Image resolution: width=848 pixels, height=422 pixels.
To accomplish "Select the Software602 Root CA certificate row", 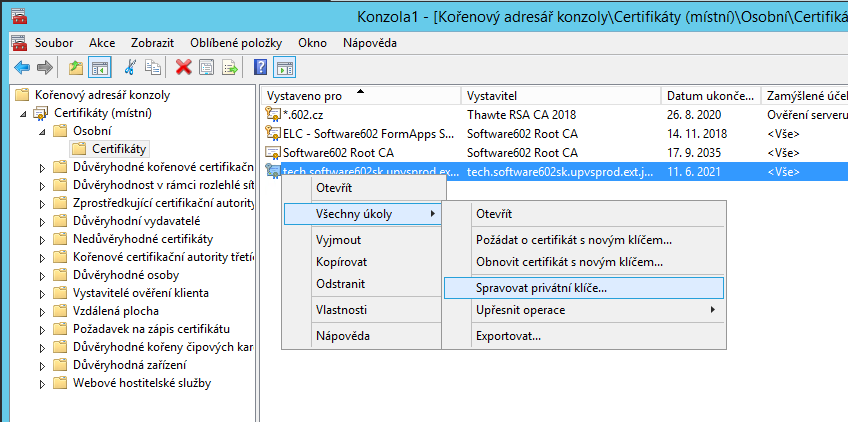I will [338, 153].
